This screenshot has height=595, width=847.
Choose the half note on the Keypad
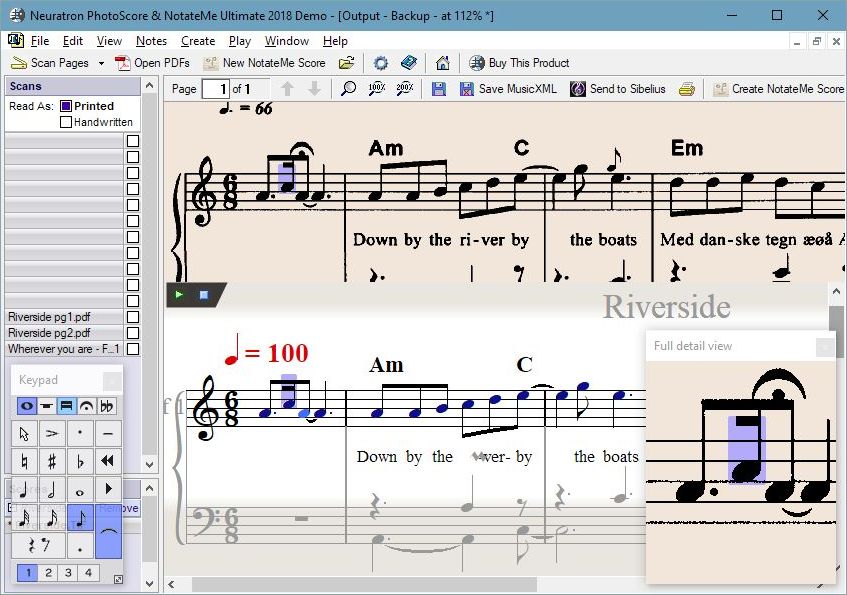pos(52,489)
